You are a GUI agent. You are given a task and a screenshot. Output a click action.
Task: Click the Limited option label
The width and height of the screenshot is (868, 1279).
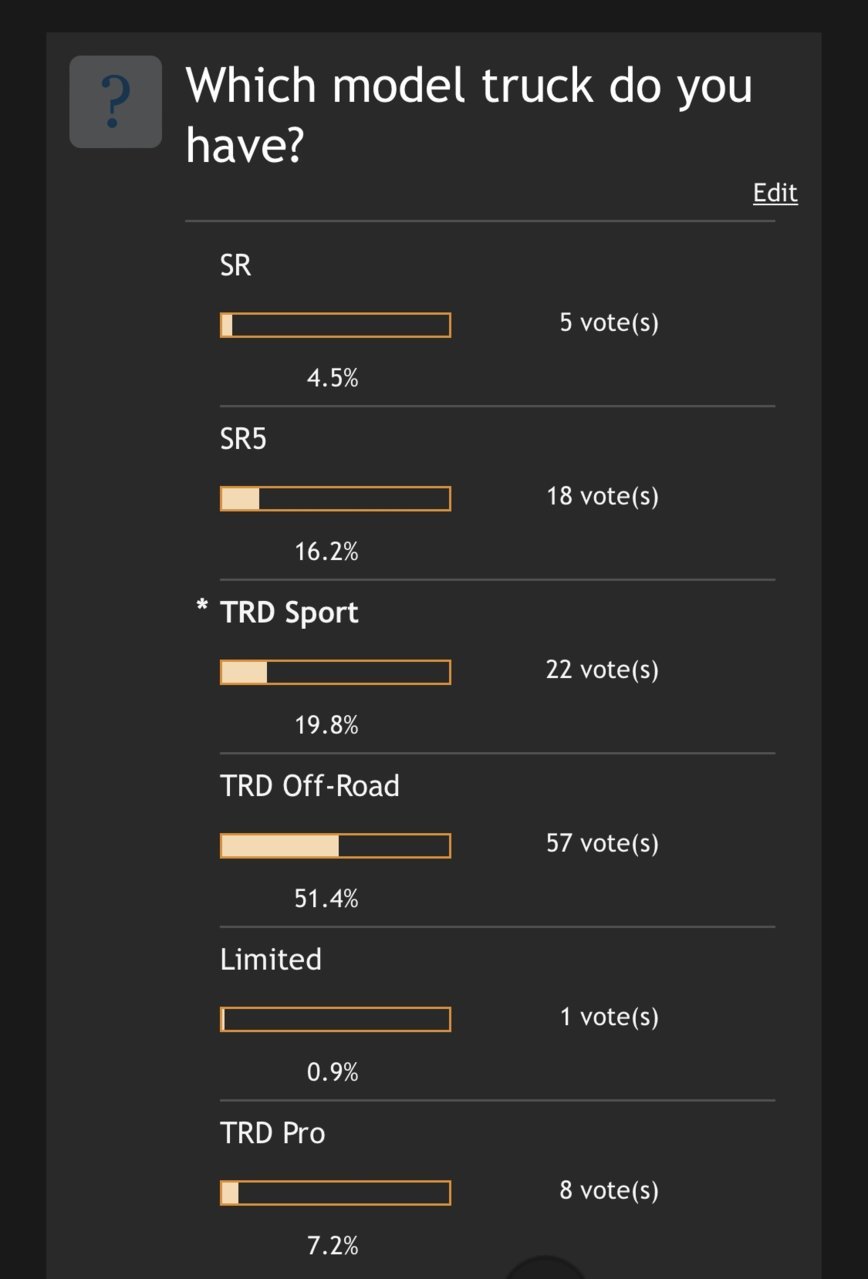(271, 959)
